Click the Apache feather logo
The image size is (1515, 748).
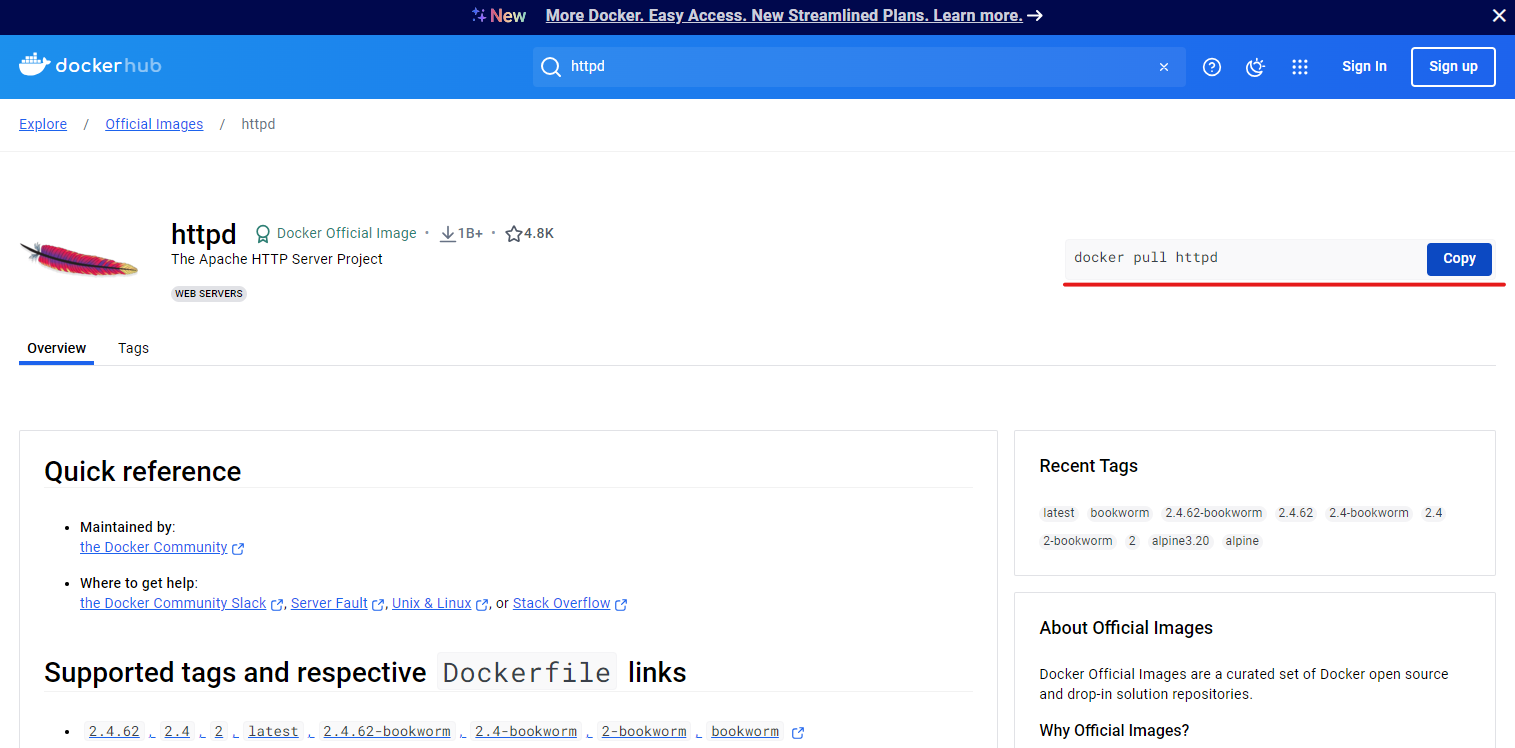[x=79, y=260]
